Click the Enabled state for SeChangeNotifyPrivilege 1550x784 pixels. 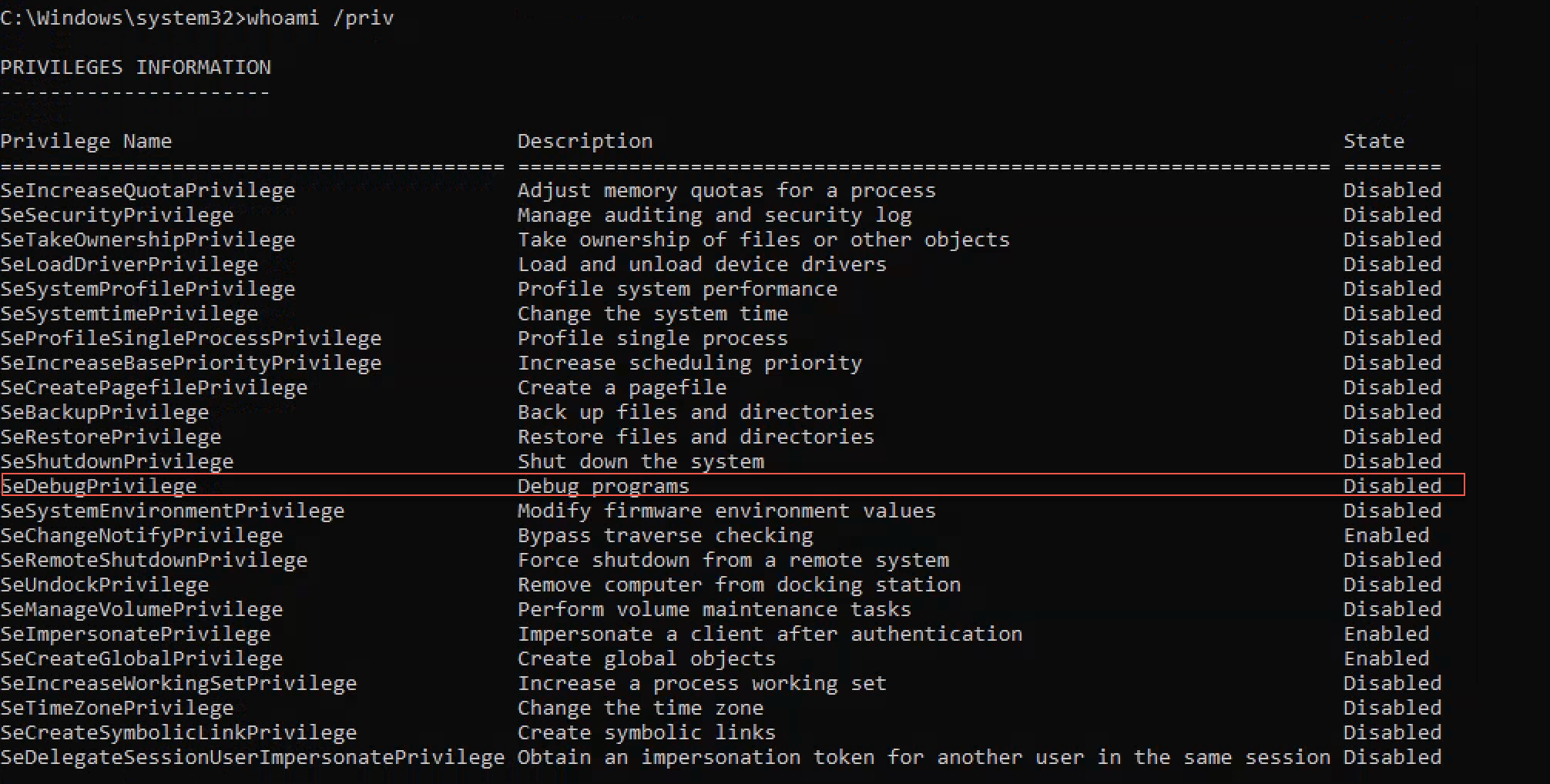coord(1386,536)
